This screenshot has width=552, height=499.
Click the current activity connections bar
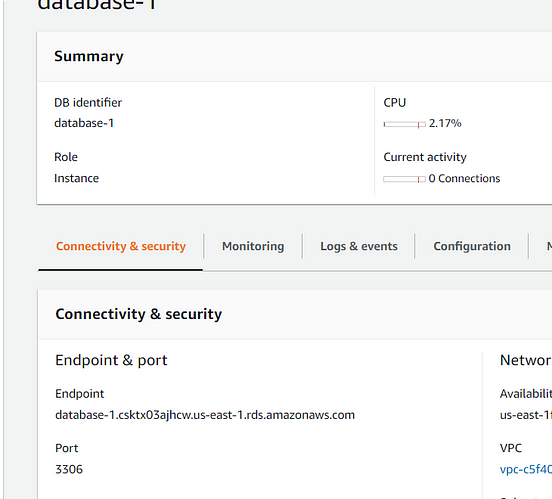click(404, 179)
